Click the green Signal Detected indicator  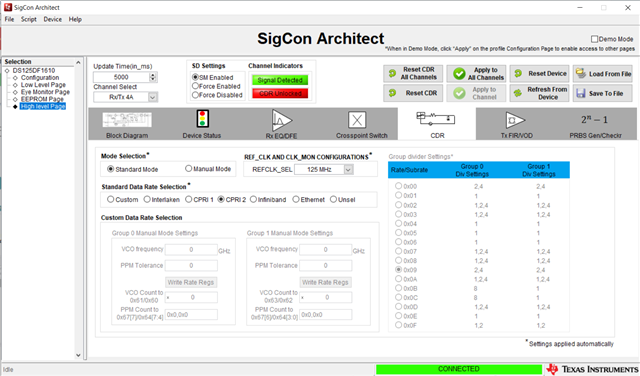click(280, 80)
